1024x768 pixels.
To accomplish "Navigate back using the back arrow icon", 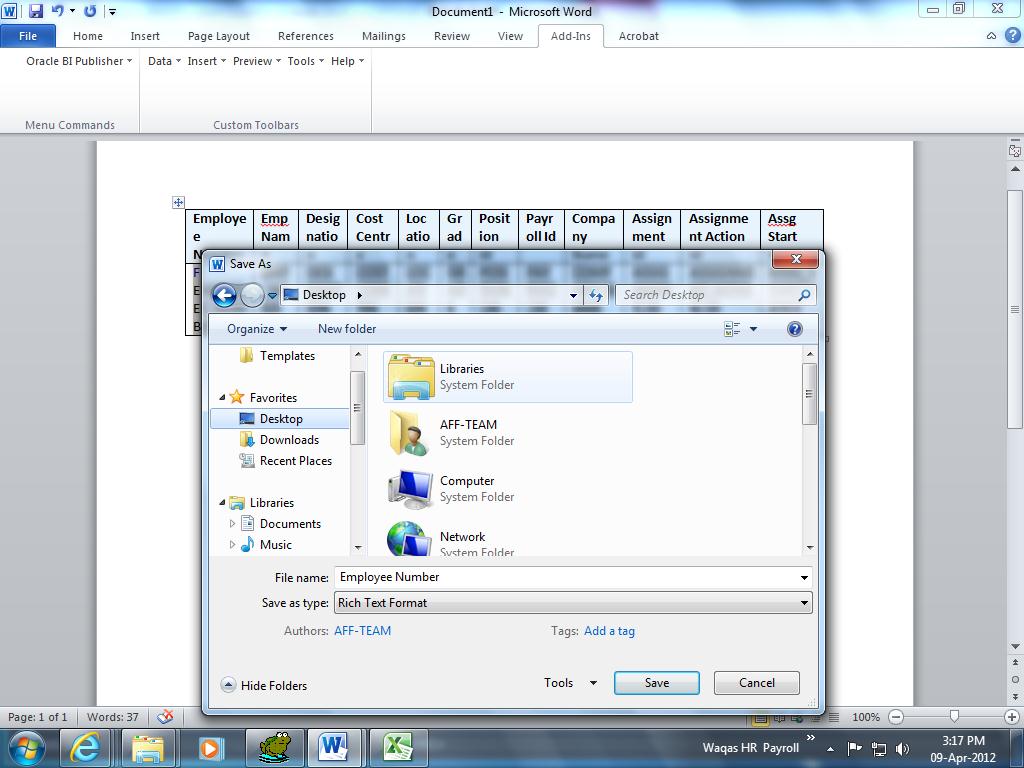I will pos(226,294).
